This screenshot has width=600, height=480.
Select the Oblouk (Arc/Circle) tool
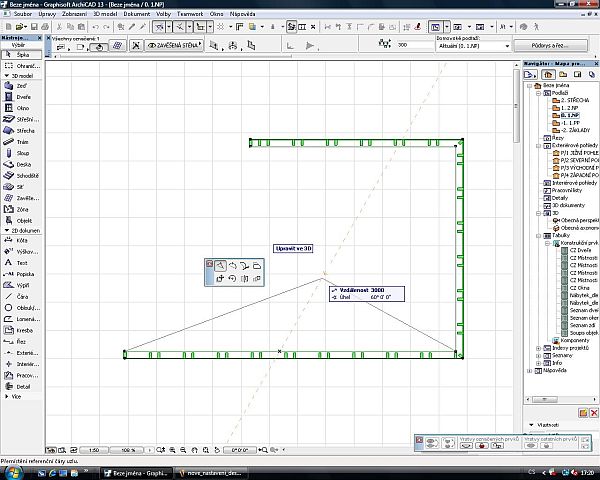coord(21,308)
